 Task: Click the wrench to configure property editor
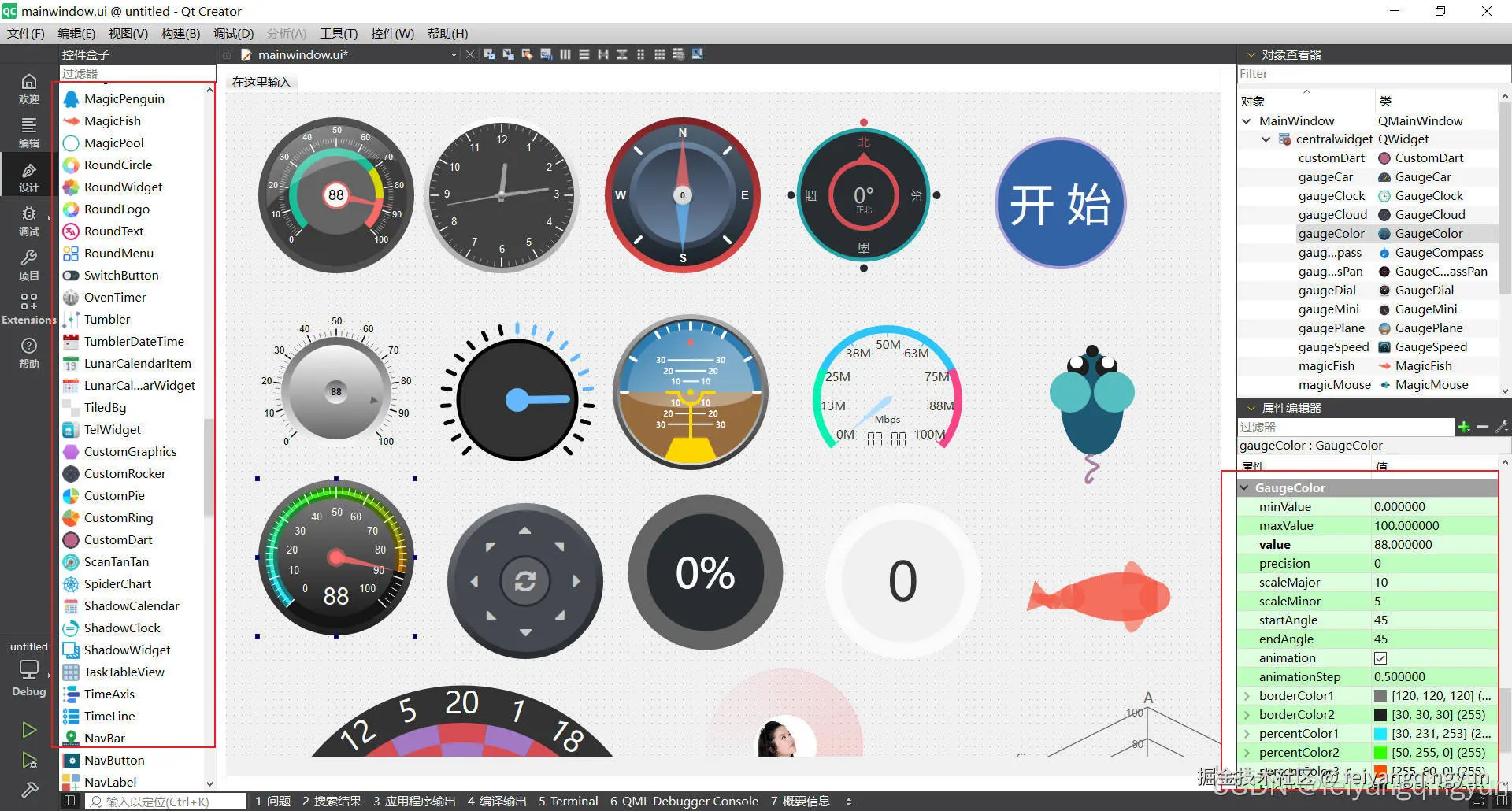point(1503,427)
